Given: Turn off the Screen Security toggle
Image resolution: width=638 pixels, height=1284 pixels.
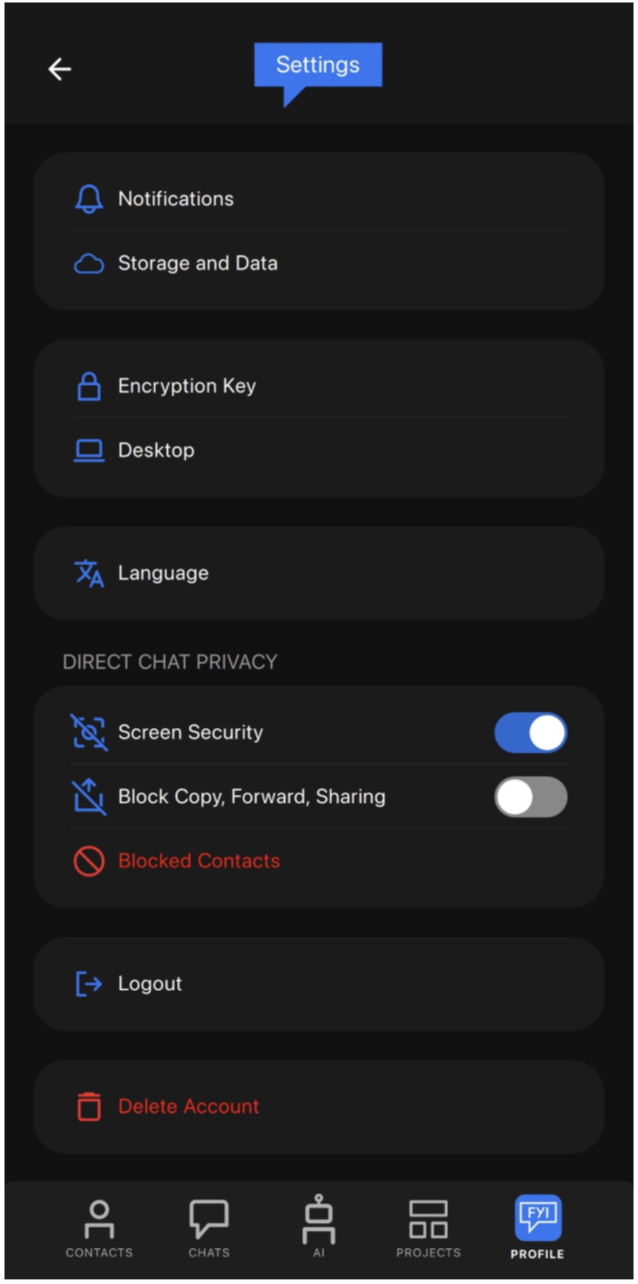Looking at the screenshot, I should pos(531,733).
